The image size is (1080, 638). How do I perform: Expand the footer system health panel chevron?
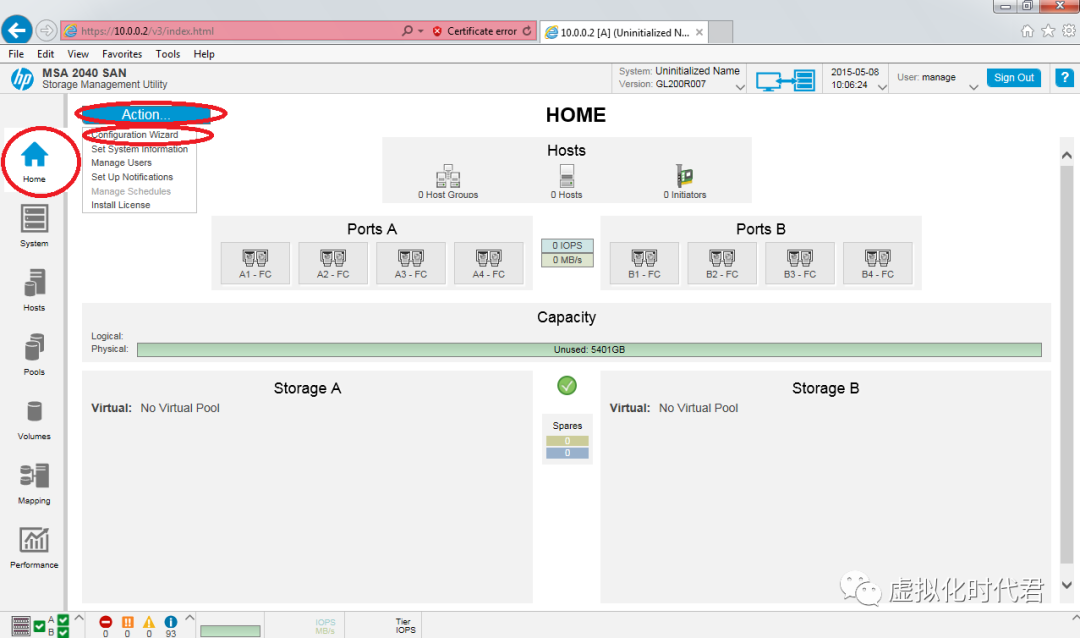79,617
